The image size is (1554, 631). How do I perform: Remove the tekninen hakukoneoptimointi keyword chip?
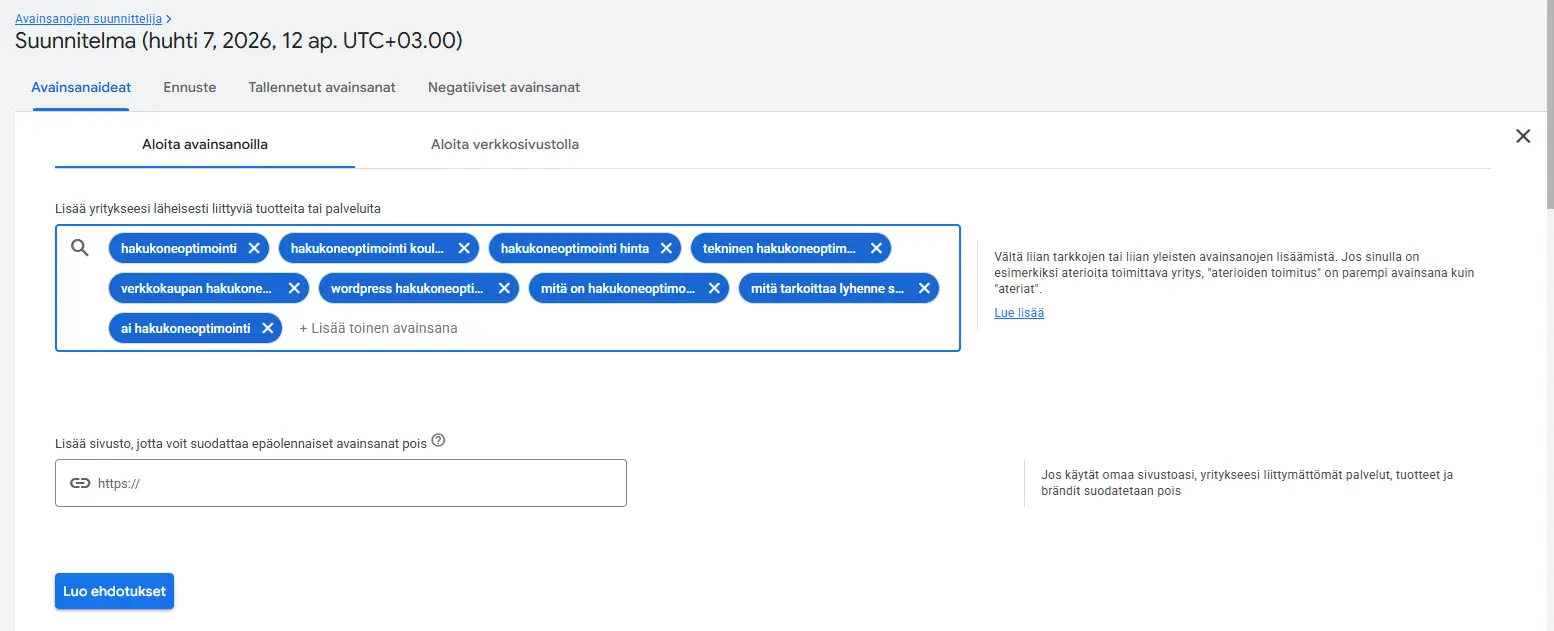tap(875, 248)
